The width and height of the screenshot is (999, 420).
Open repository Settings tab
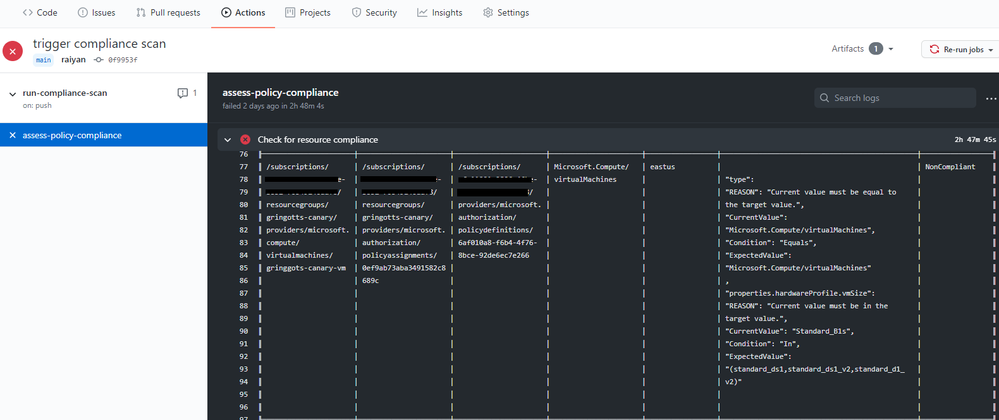point(506,13)
